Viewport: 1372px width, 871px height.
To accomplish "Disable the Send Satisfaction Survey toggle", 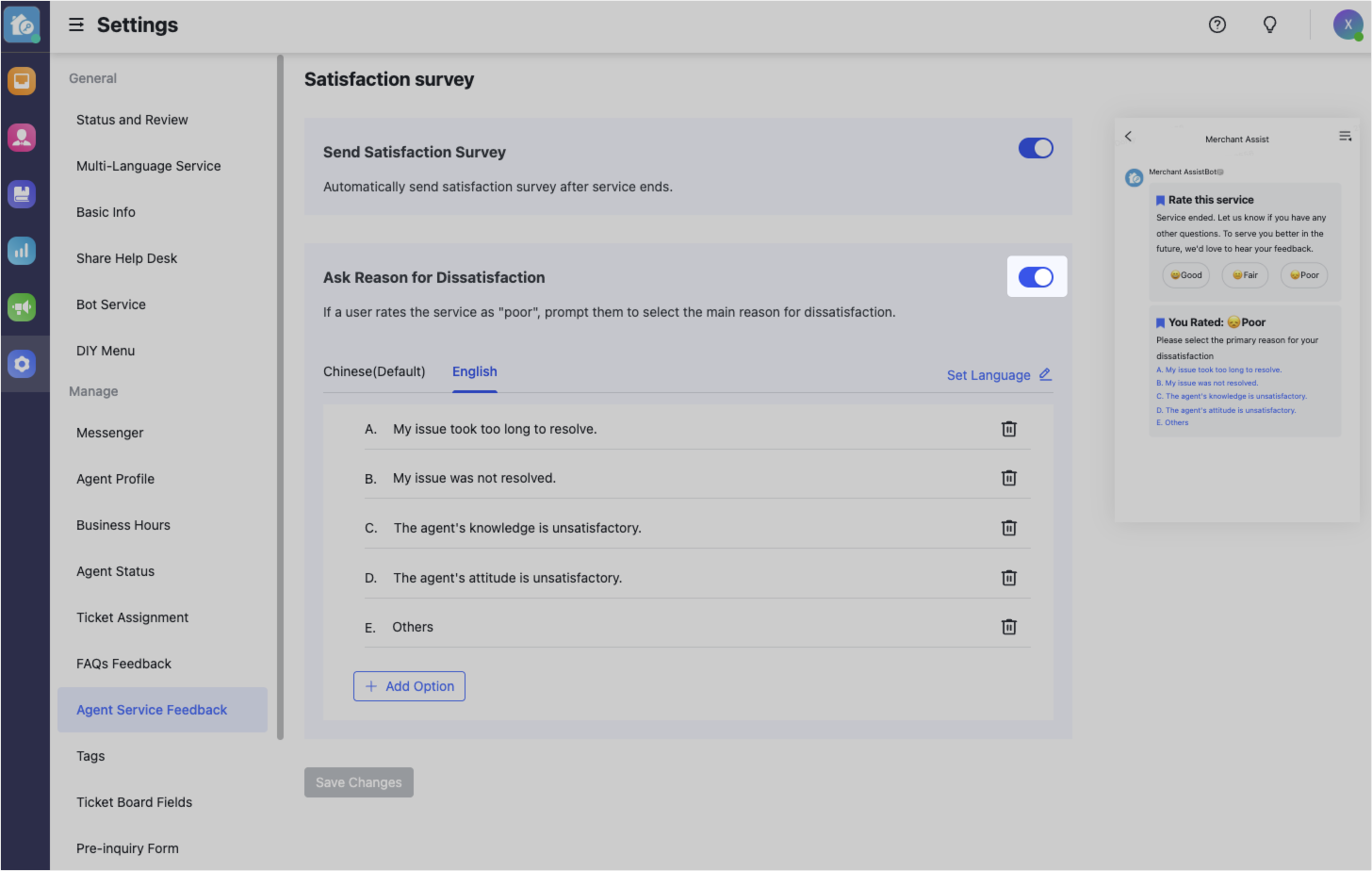I will (x=1036, y=148).
